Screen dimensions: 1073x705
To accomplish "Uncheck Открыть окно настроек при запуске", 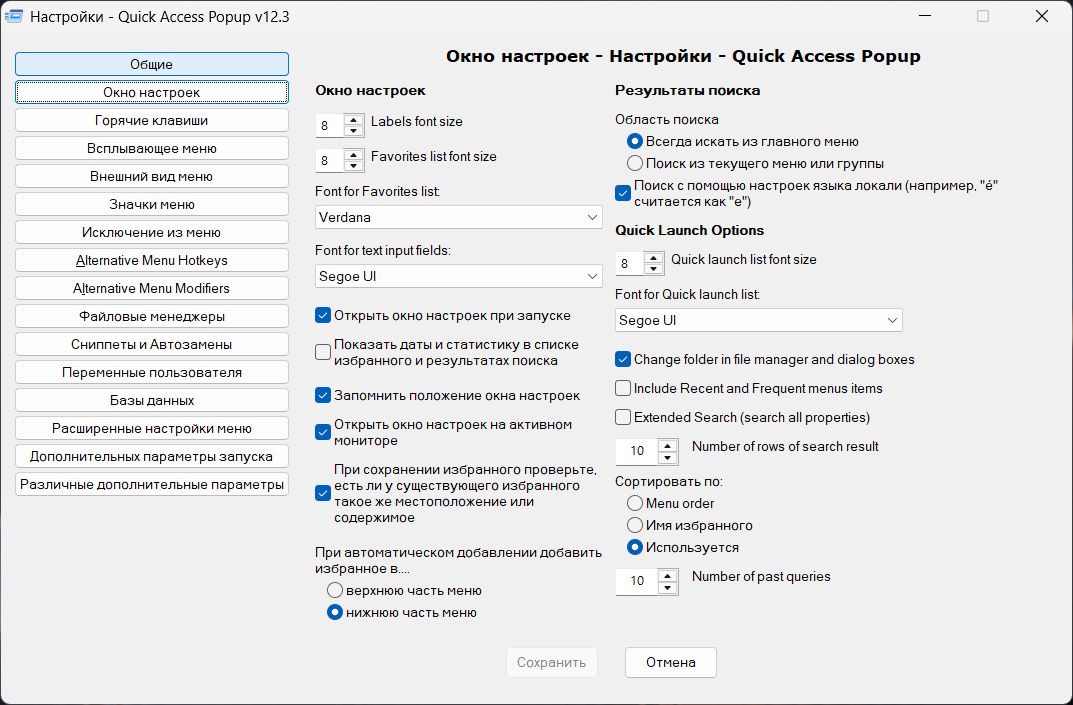I will coord(323,316).
